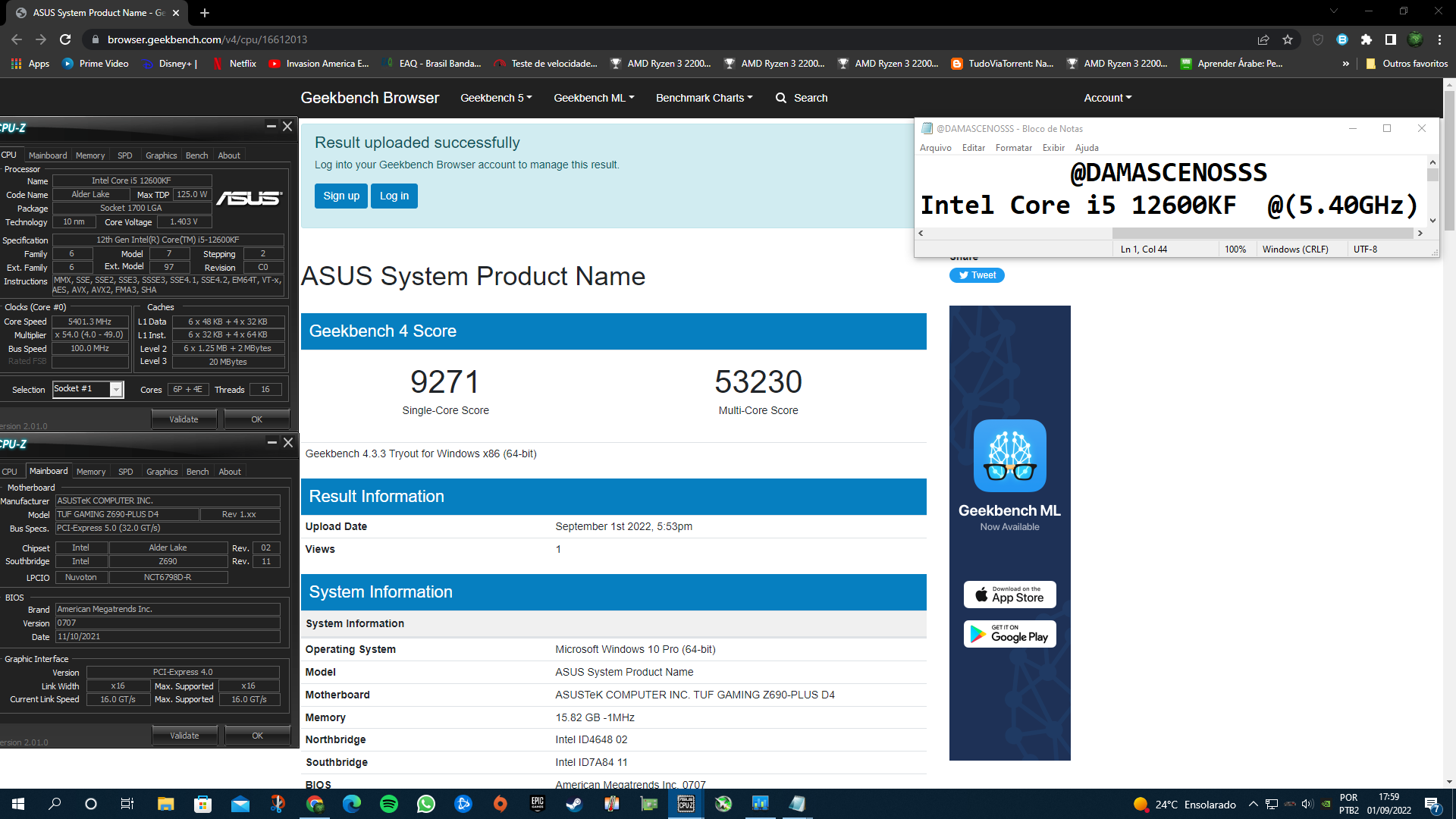
Task: Open Formatar menu in Notepad
Action: pyautogui.click(x=1013, y=148)
